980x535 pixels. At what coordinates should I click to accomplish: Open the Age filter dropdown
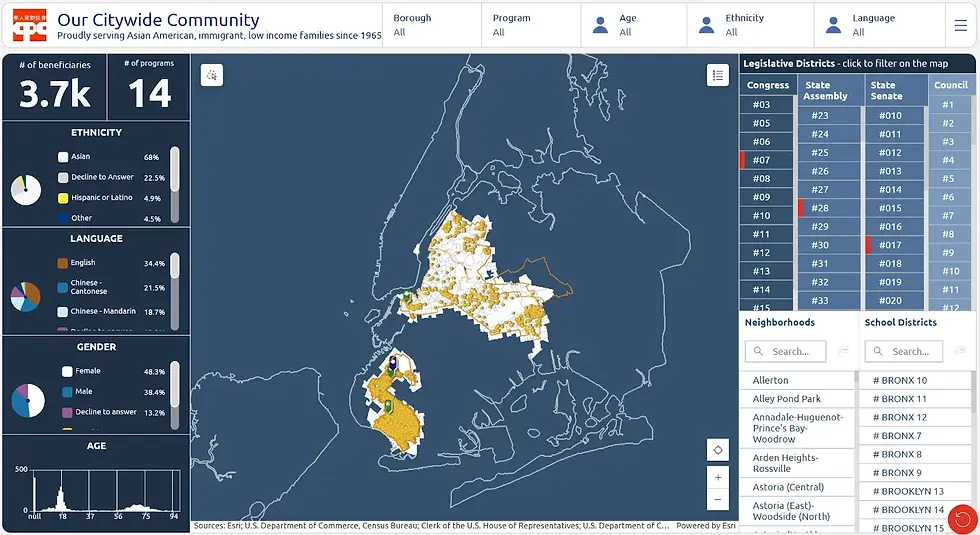point(634,25)
